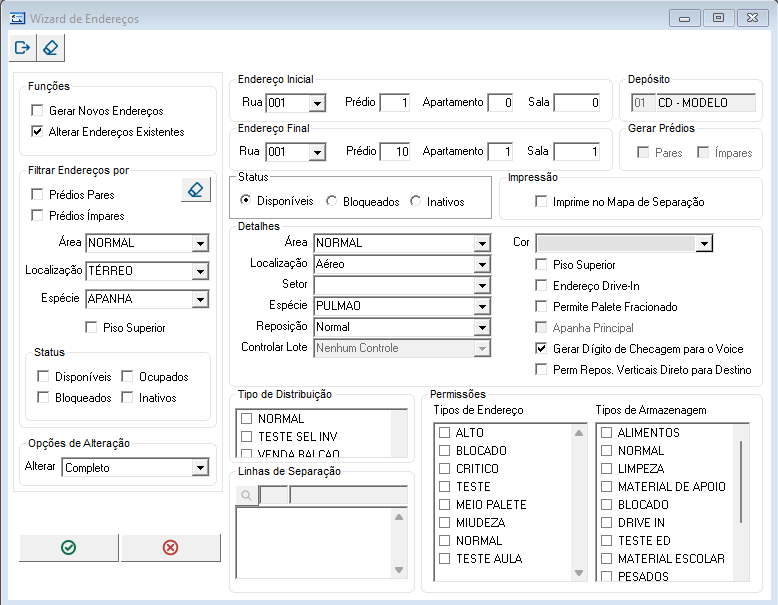Screen dimensions: 778x605
Task: Click the Endereço Inicial Apartamento field
Action: (500, 103)
